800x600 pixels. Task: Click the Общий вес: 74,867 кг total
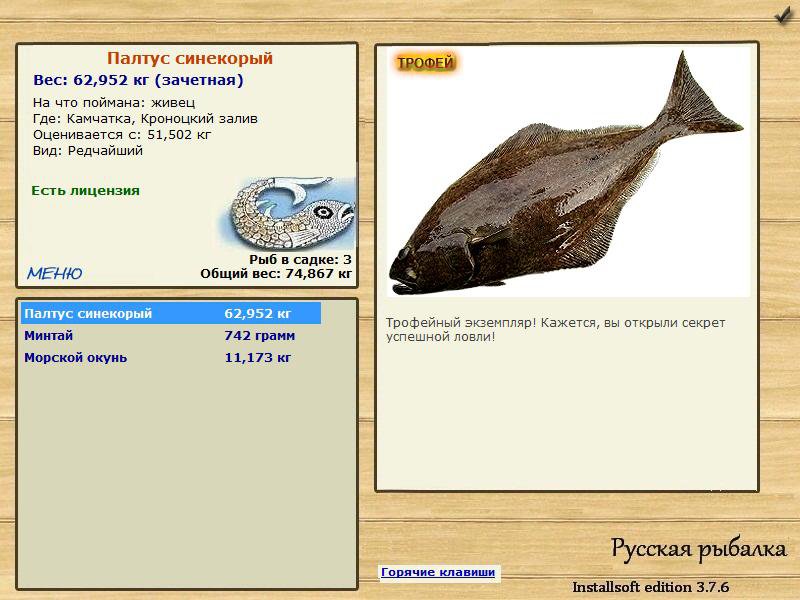(x=276, y=273)
